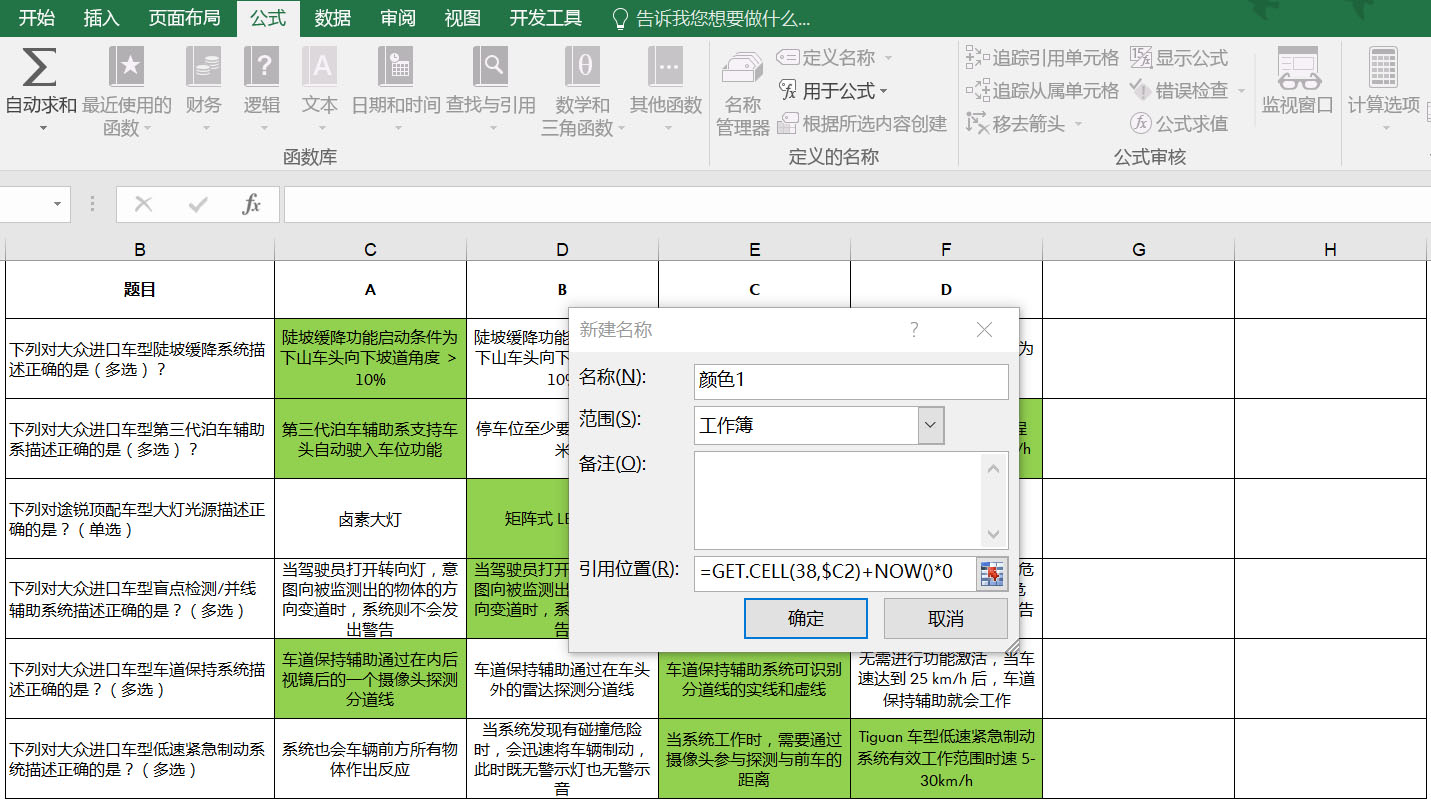Viewport: 1431px width, 805px height.
Task: Click the Cancel (取消) button
Action: [x=946, y=619]
